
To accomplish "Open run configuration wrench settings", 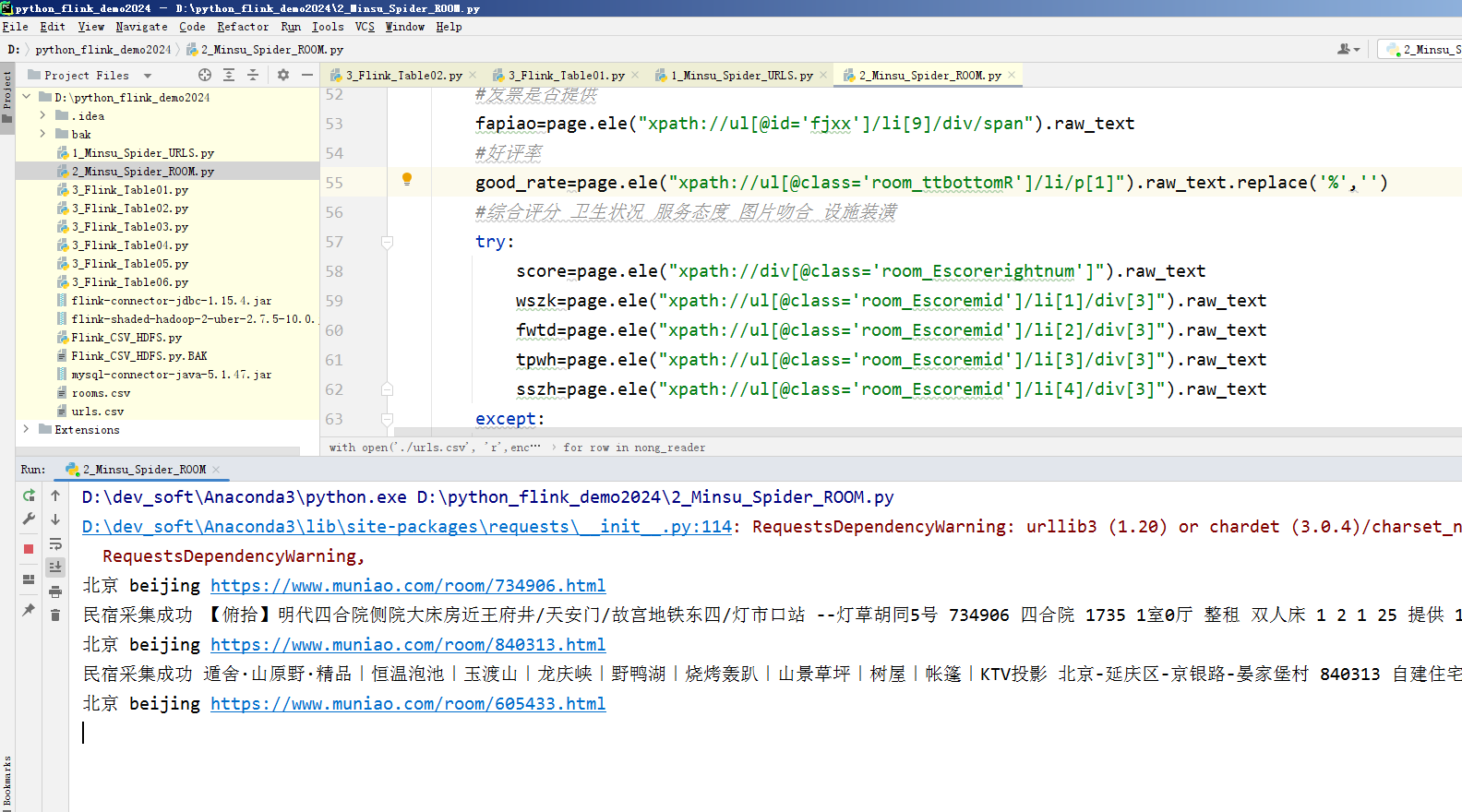I will coord(29,519).
